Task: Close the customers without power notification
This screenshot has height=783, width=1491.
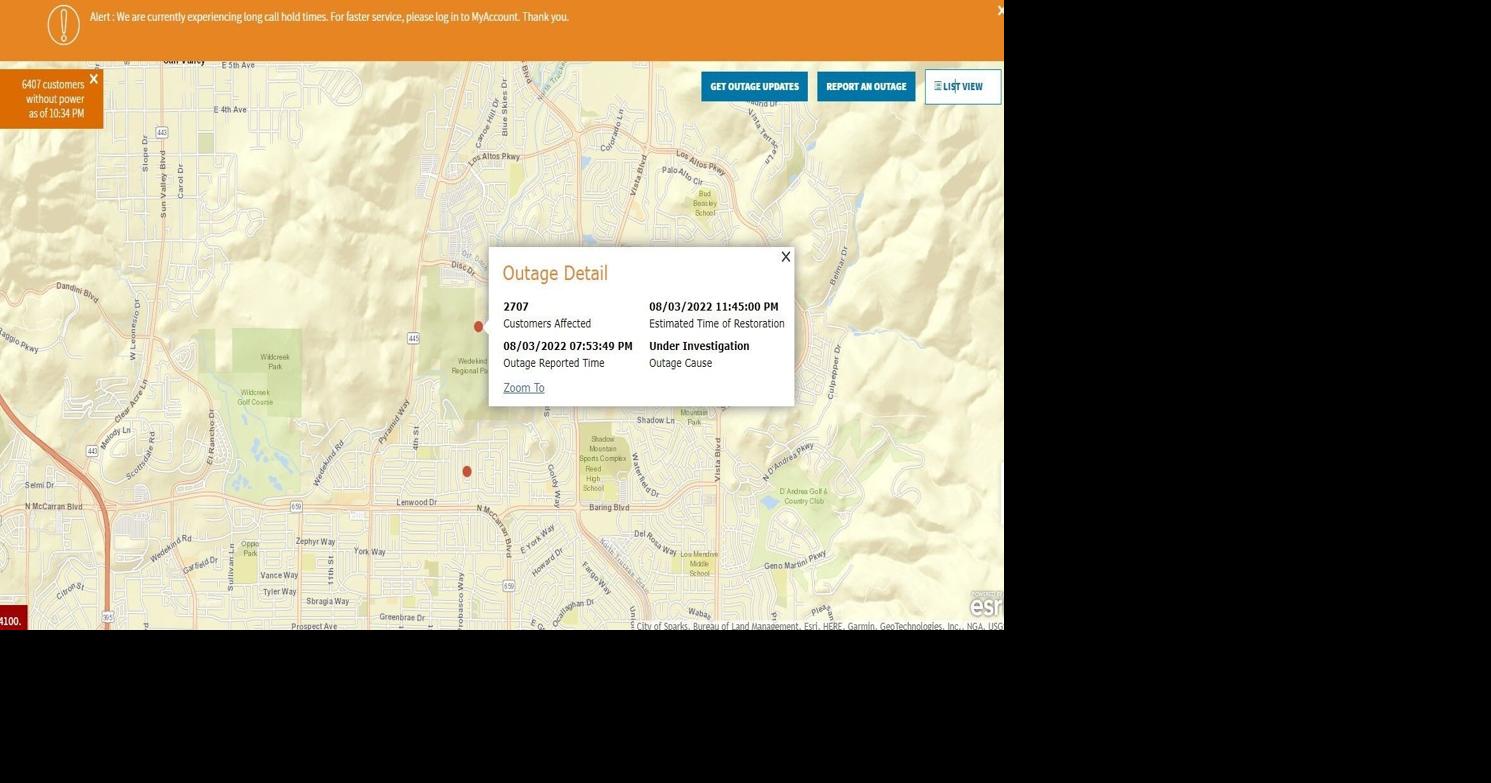Action: 93,79
